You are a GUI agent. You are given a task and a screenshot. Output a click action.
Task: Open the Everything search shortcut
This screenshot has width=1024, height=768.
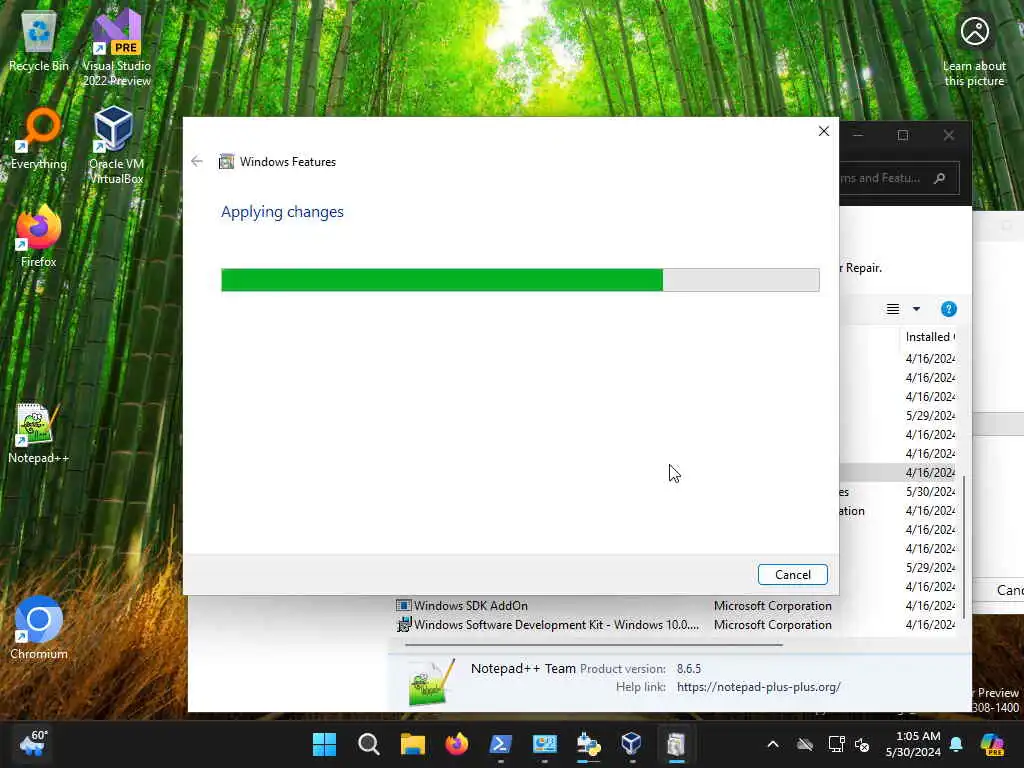coord(39,139)
